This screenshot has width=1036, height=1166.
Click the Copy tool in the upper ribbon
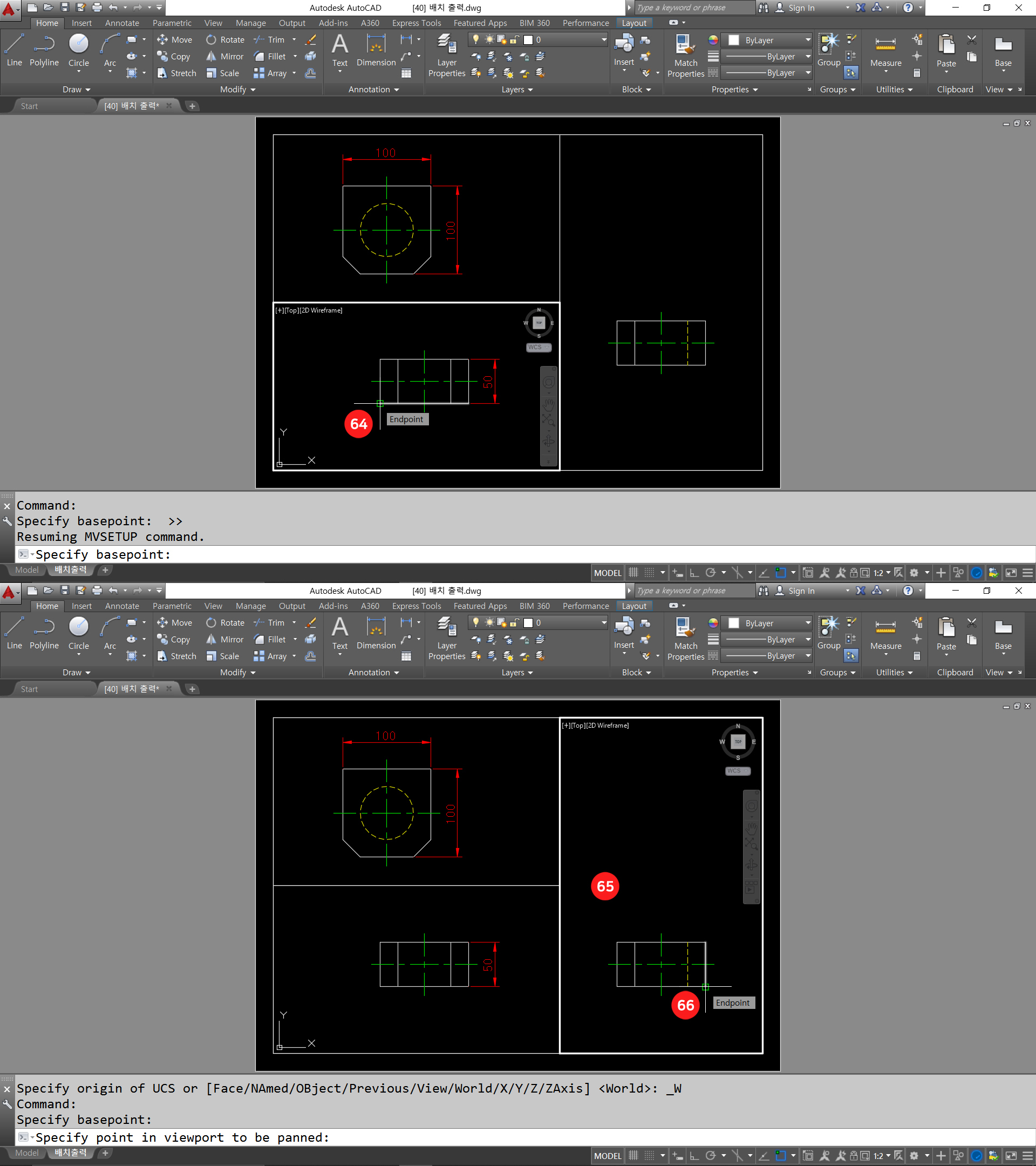pos(173,57)
